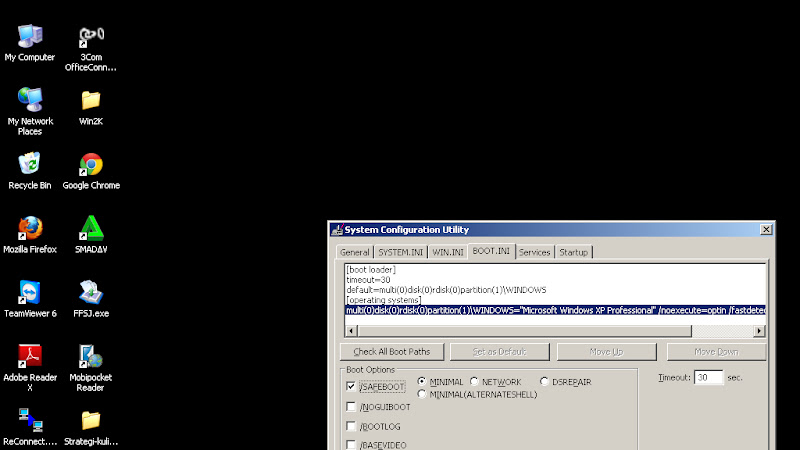Viewport: 800px width, 450px height.
Task: Click the Move Up button
Action: click(x=606, y=352)
